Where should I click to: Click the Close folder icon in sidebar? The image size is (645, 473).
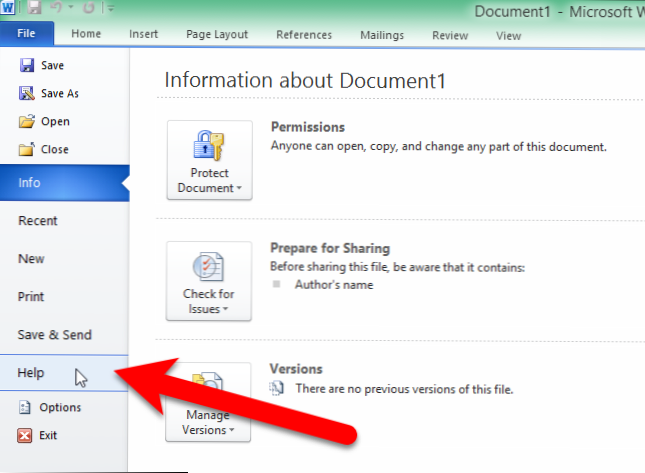pyautogui.click(x=27, y=149)
